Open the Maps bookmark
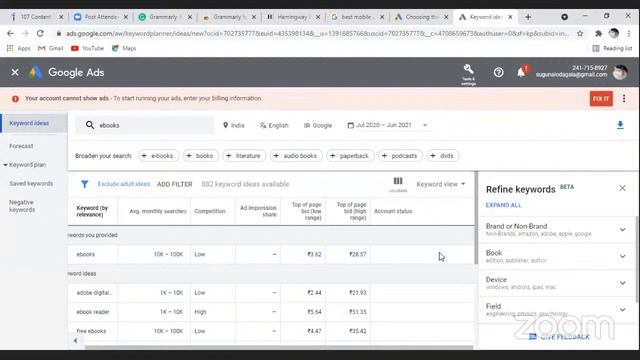640x360 pixels. (124, 48)
